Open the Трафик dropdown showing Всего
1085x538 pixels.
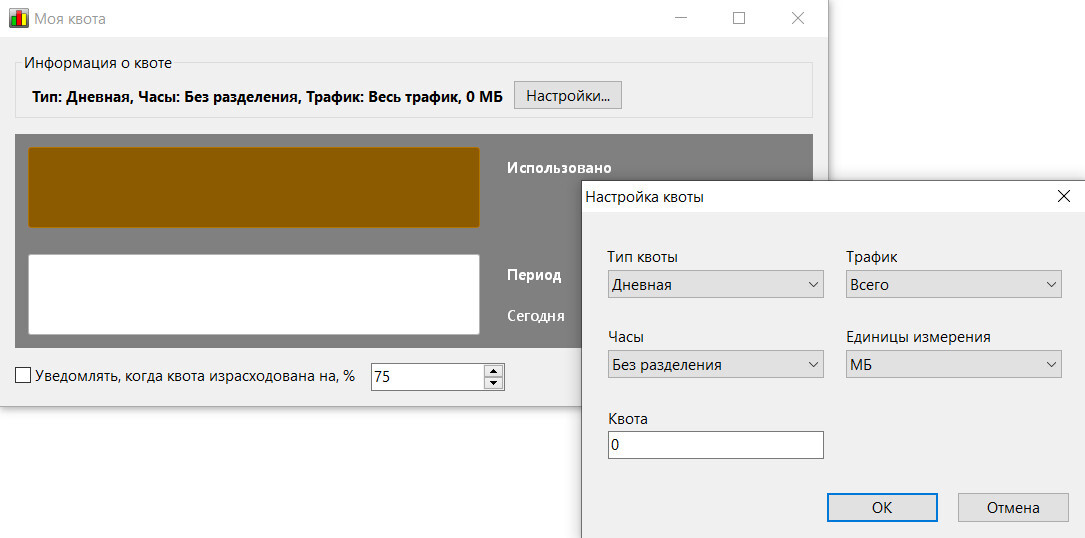(954, 284)
